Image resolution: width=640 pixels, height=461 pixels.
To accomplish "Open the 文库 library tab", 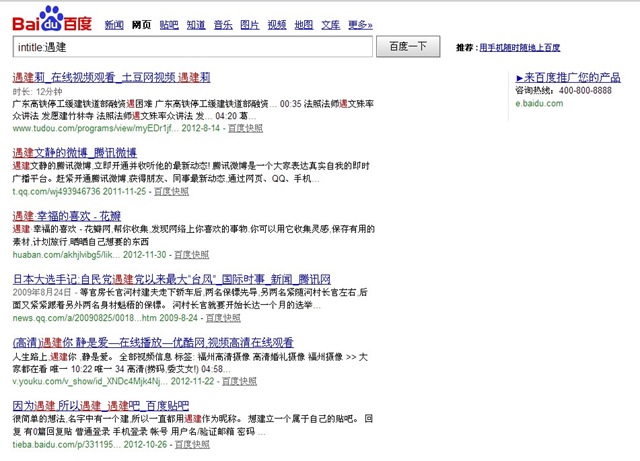I will tap(331, 25).
